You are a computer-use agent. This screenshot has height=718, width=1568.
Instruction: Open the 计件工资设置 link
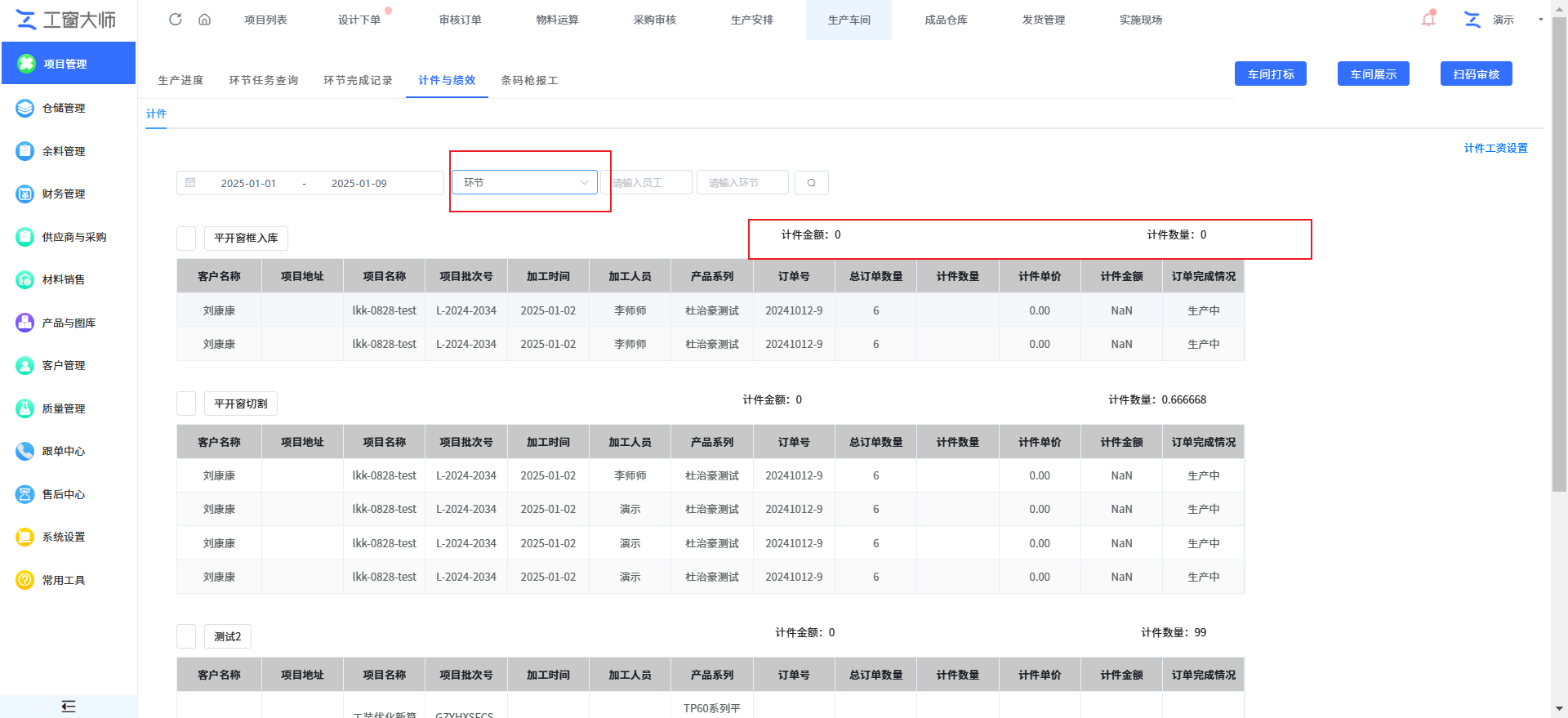click(1495, 148)
